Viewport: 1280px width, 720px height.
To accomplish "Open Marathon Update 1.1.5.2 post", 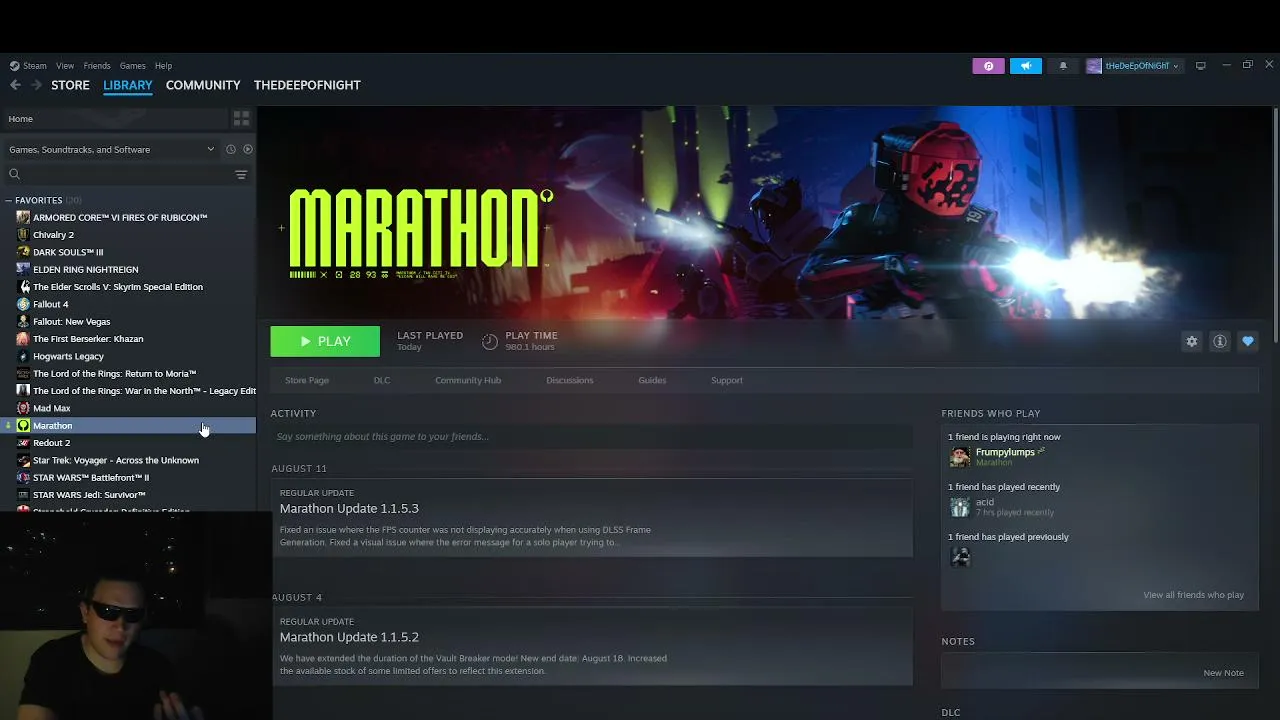I will [592, 646].
